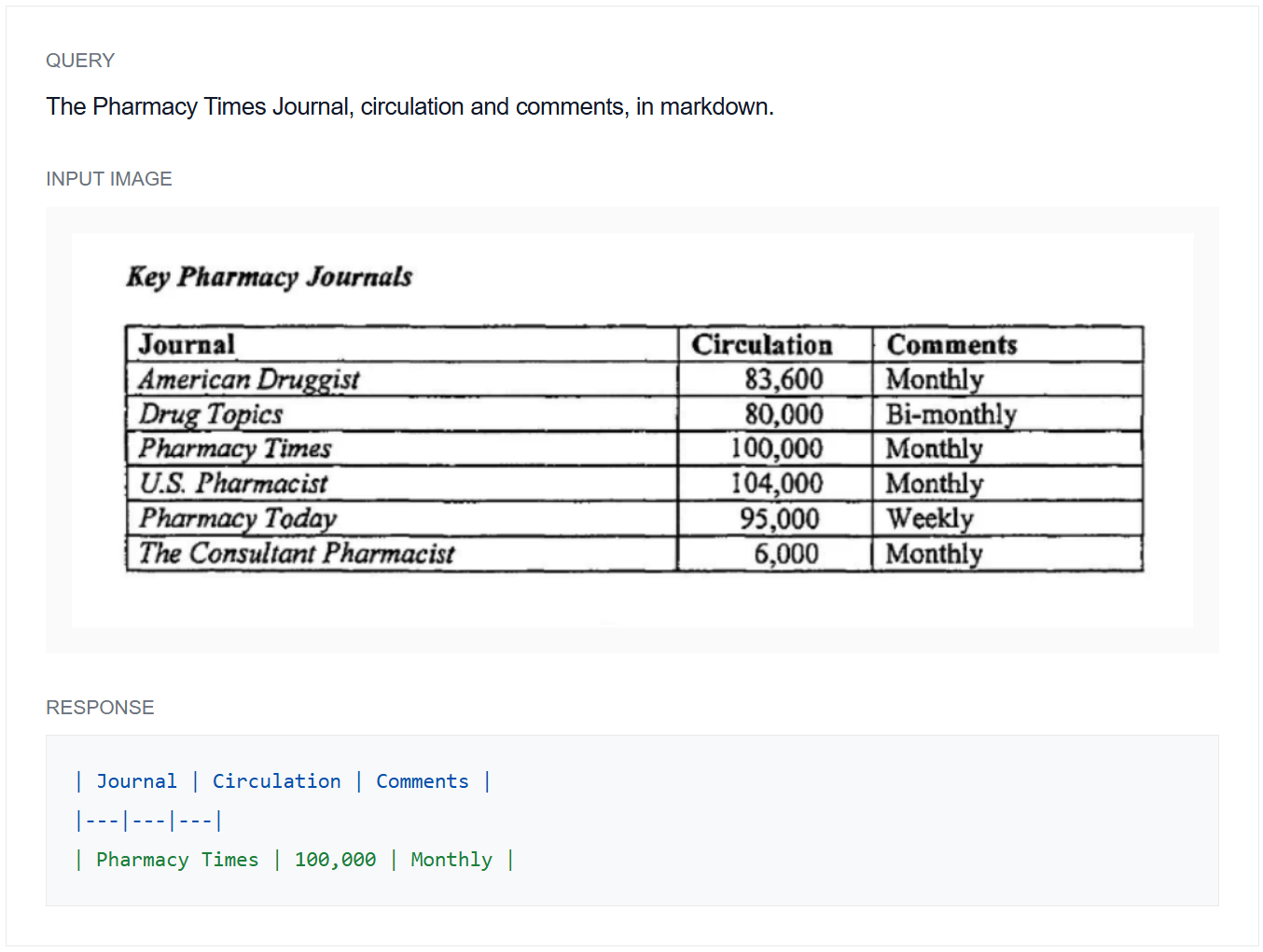
Task: Click the U.S. Pharmacist journal cell
Action: (233, 483)
